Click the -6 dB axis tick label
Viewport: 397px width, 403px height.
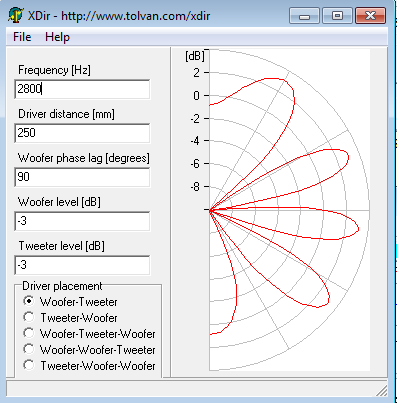pos(195,164)
